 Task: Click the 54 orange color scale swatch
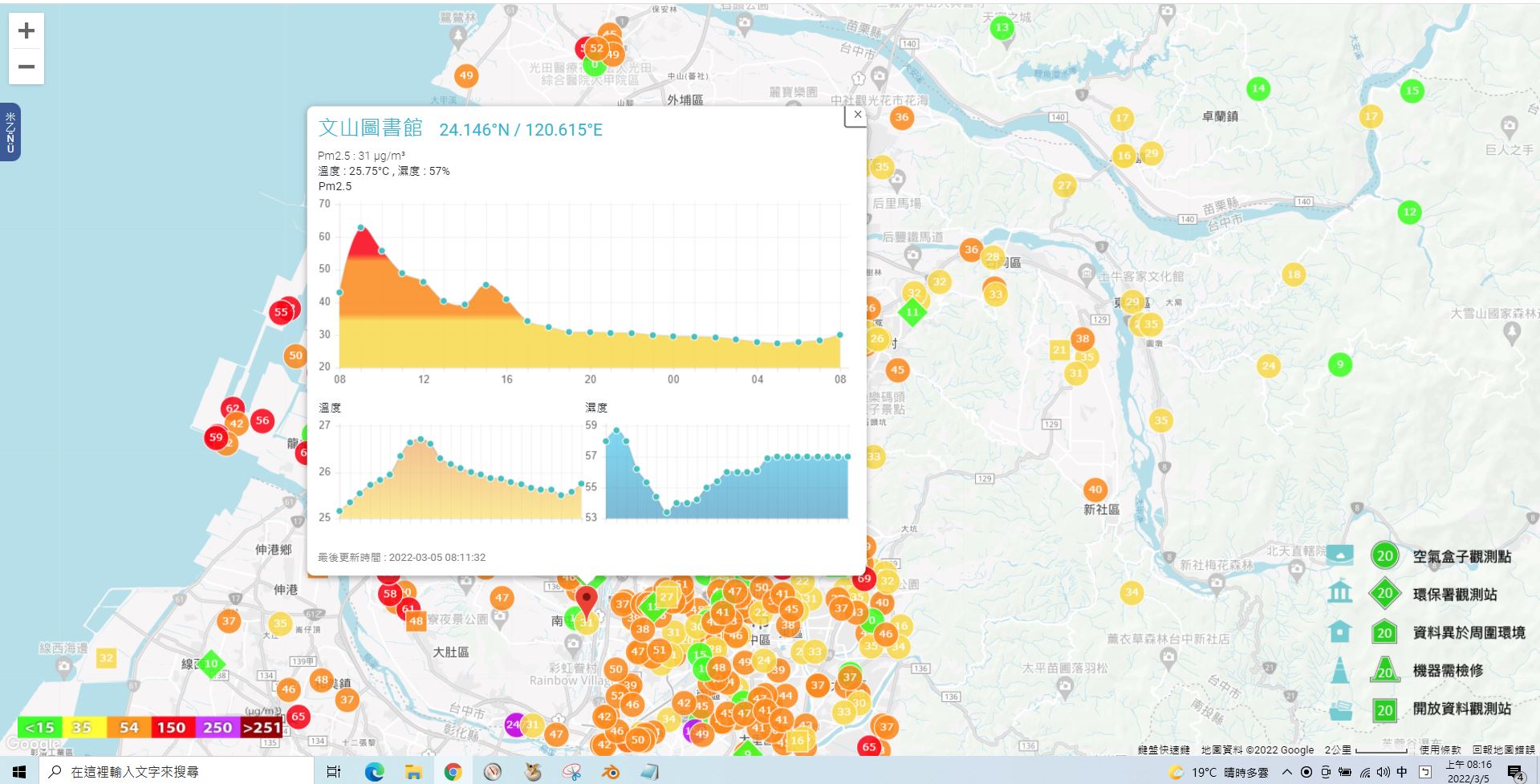point(128,727)
